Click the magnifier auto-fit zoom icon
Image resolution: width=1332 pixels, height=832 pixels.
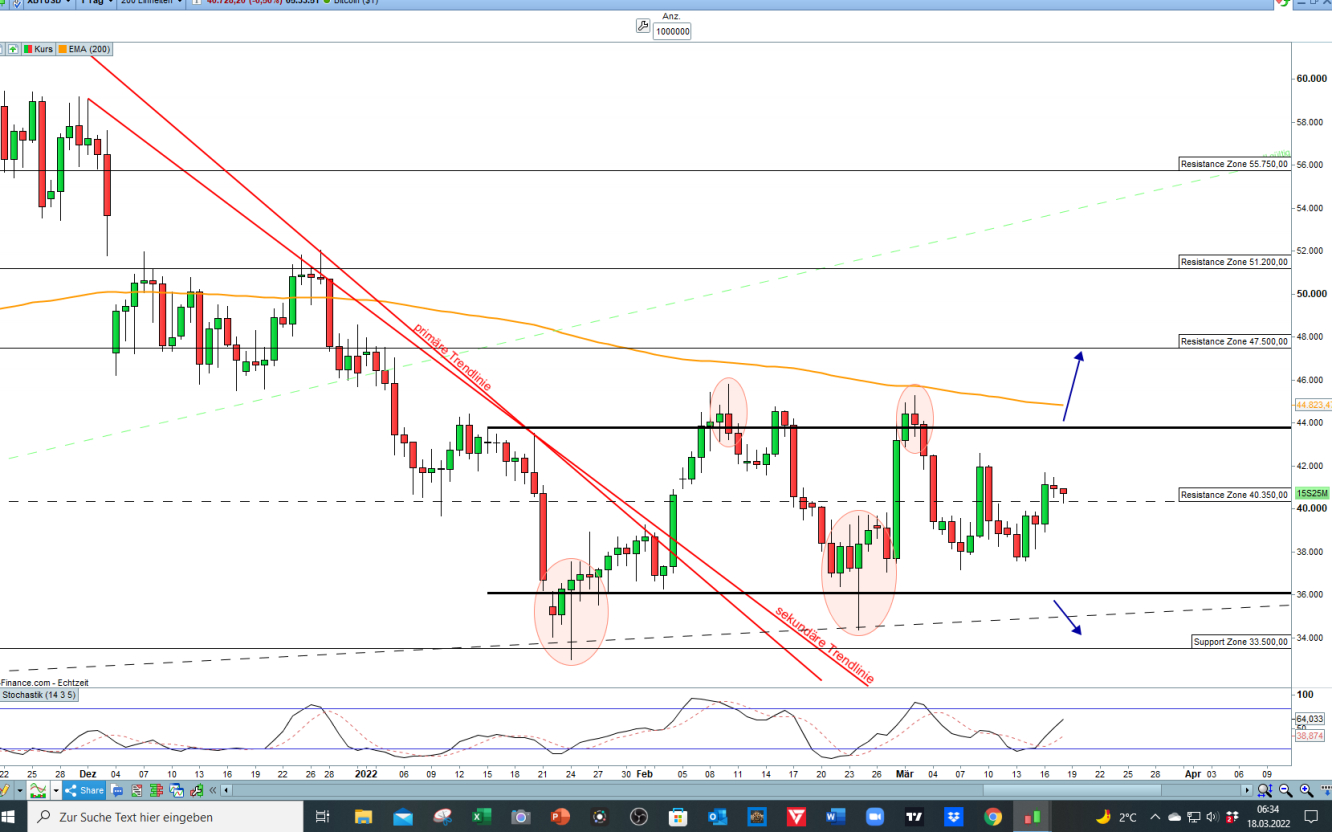(x=1265, y=790)
